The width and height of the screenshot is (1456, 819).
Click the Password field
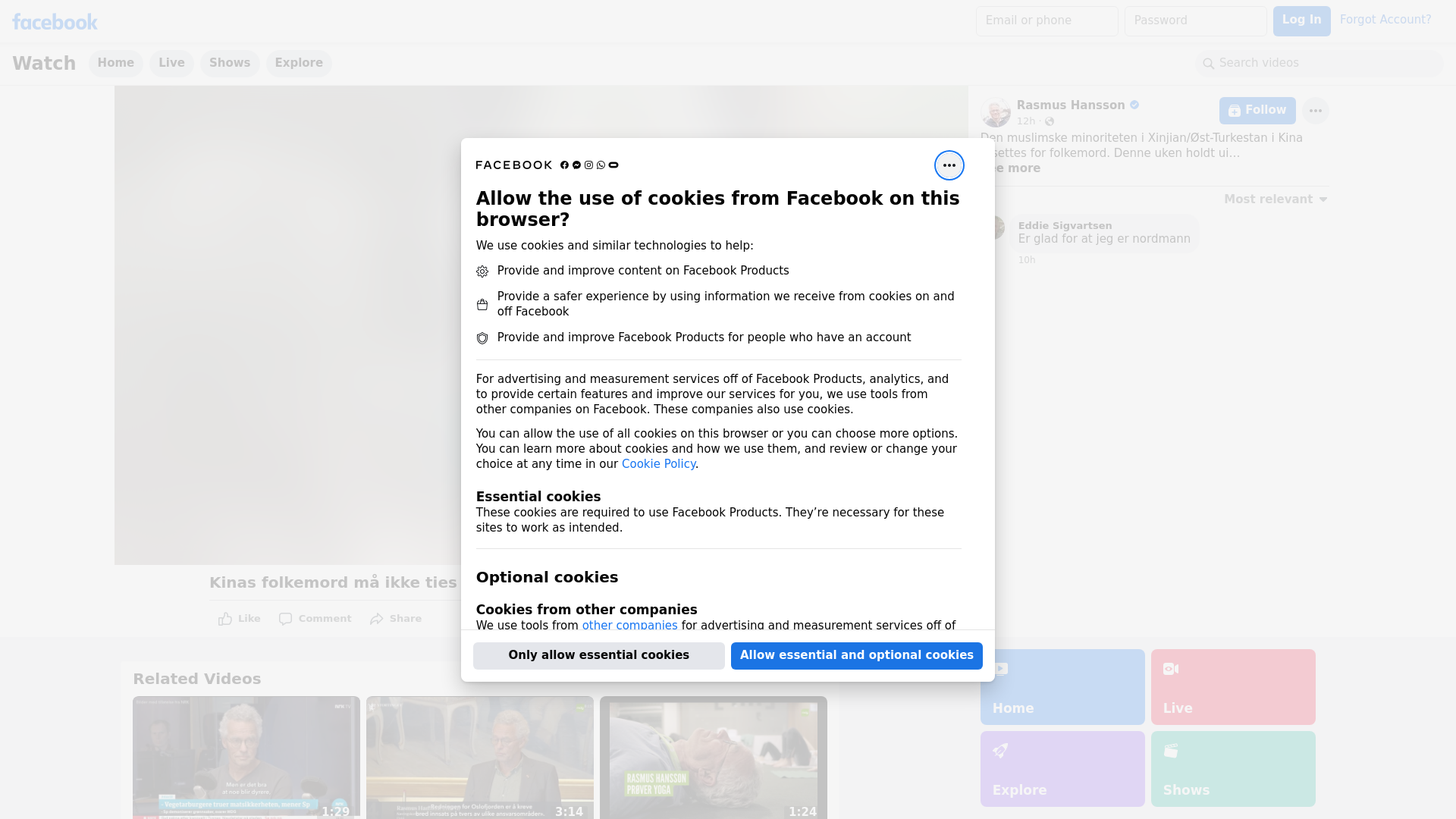coord(1195,21)
